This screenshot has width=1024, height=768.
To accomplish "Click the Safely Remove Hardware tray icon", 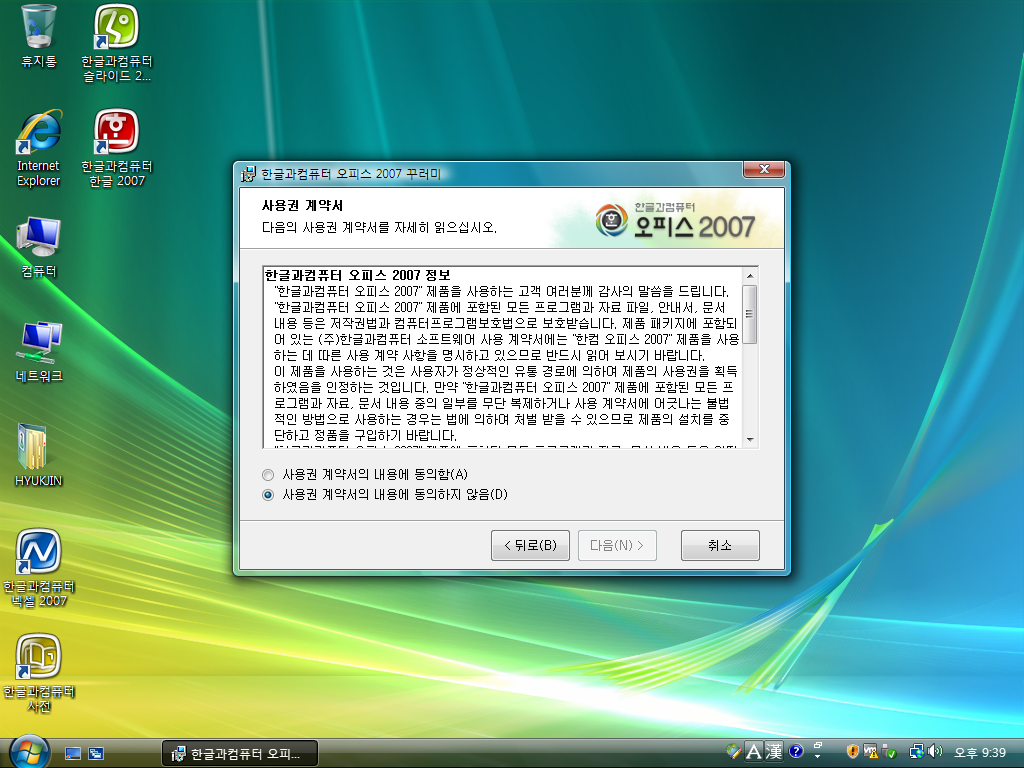I will (x=889, y=752).
